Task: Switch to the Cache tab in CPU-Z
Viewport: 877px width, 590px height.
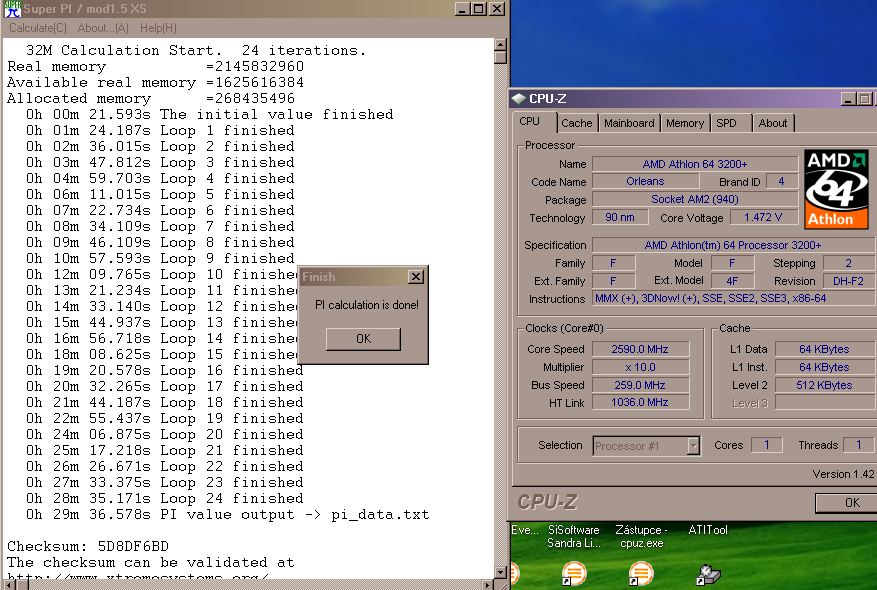Action: coord(576,123)
